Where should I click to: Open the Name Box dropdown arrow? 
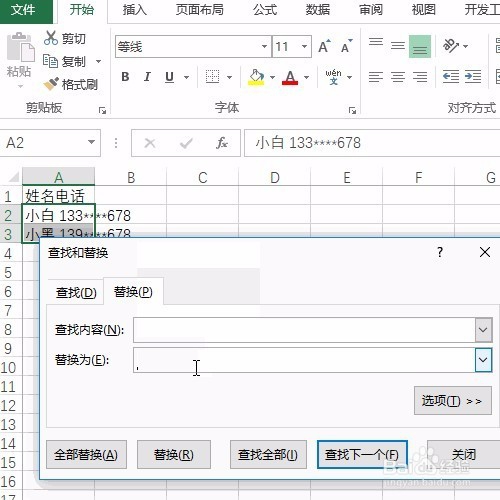click(91, 142)
